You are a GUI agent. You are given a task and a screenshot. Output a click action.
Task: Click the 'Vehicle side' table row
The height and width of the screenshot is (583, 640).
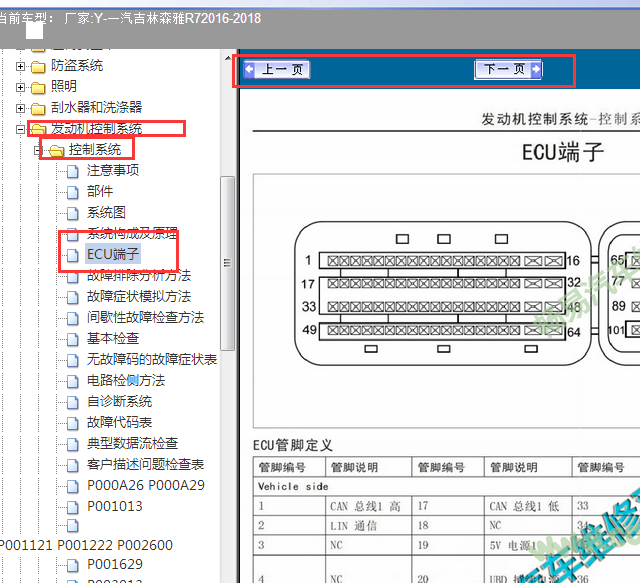(447, 487)
